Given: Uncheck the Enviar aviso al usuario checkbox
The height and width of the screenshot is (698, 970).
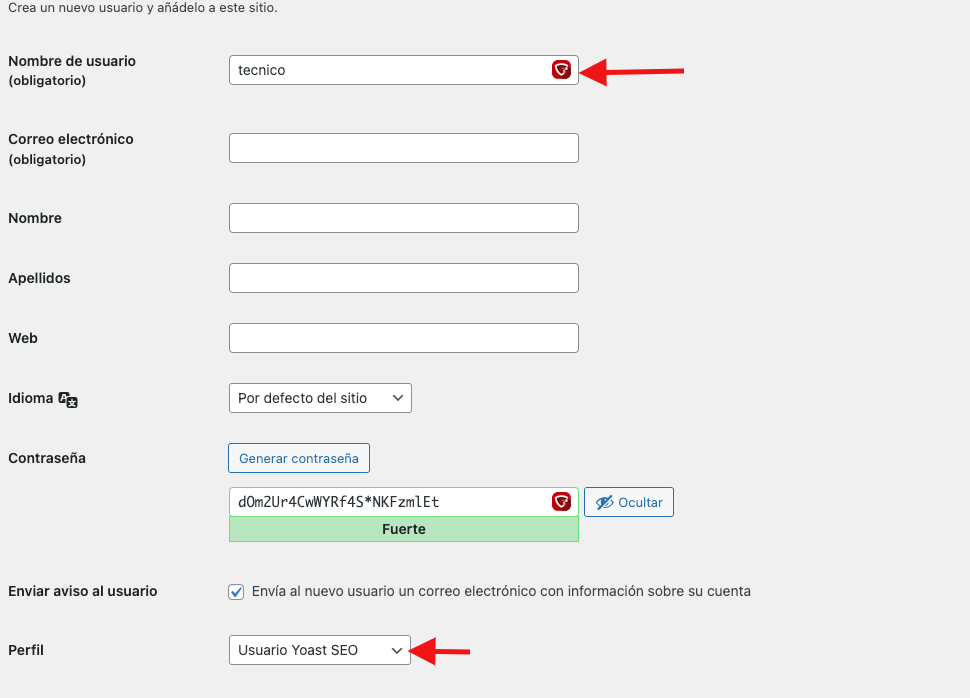Looking at the screenshot, I should 236,592.
